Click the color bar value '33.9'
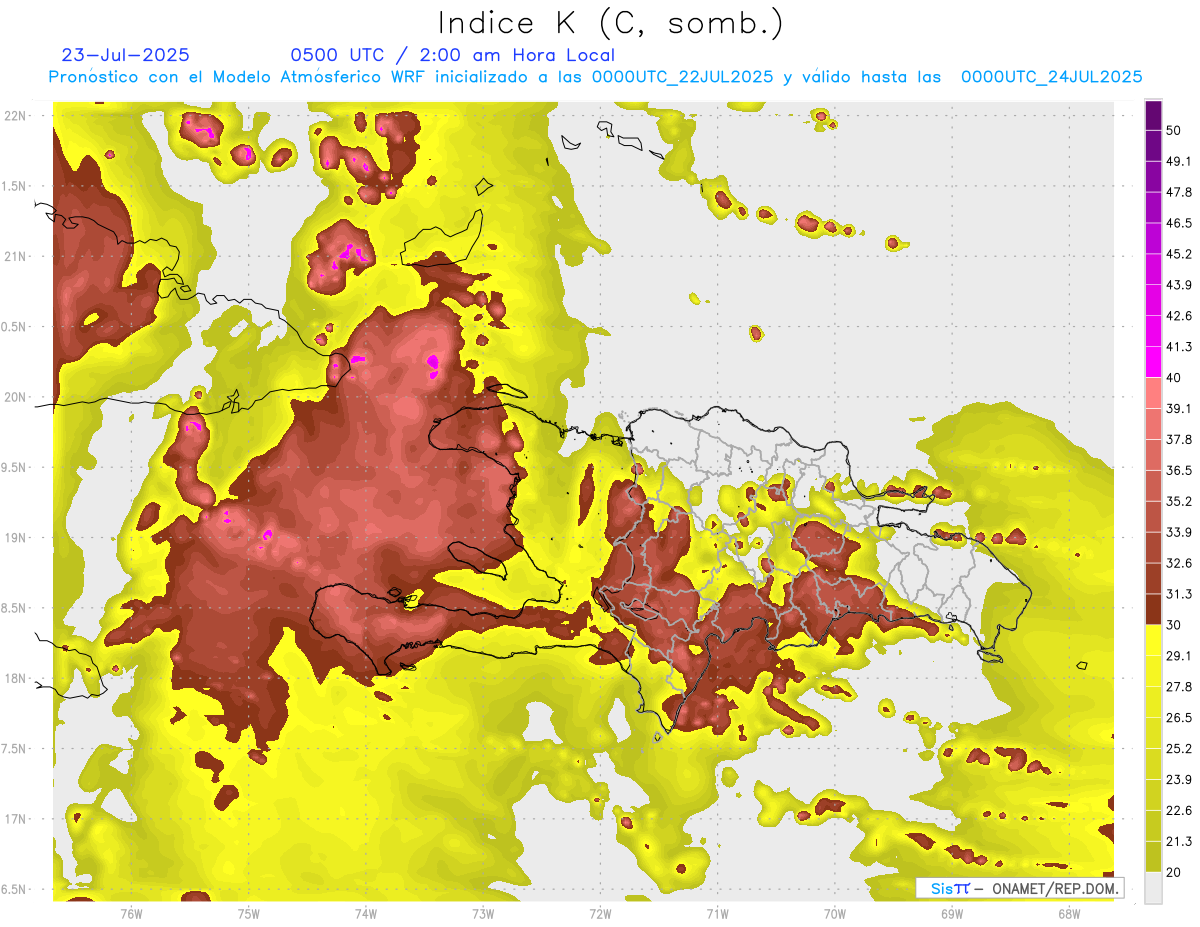This screenshot has height=927, width=1200. [x=1179, y=532]
